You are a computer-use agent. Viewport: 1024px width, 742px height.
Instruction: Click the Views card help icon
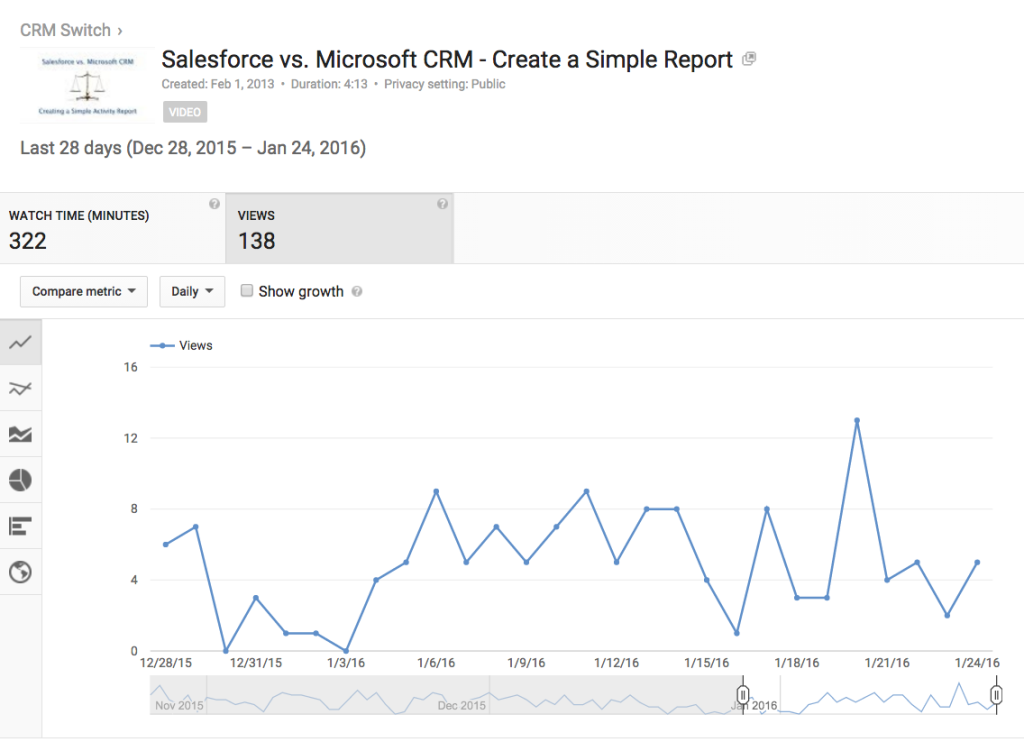point(442,204)
